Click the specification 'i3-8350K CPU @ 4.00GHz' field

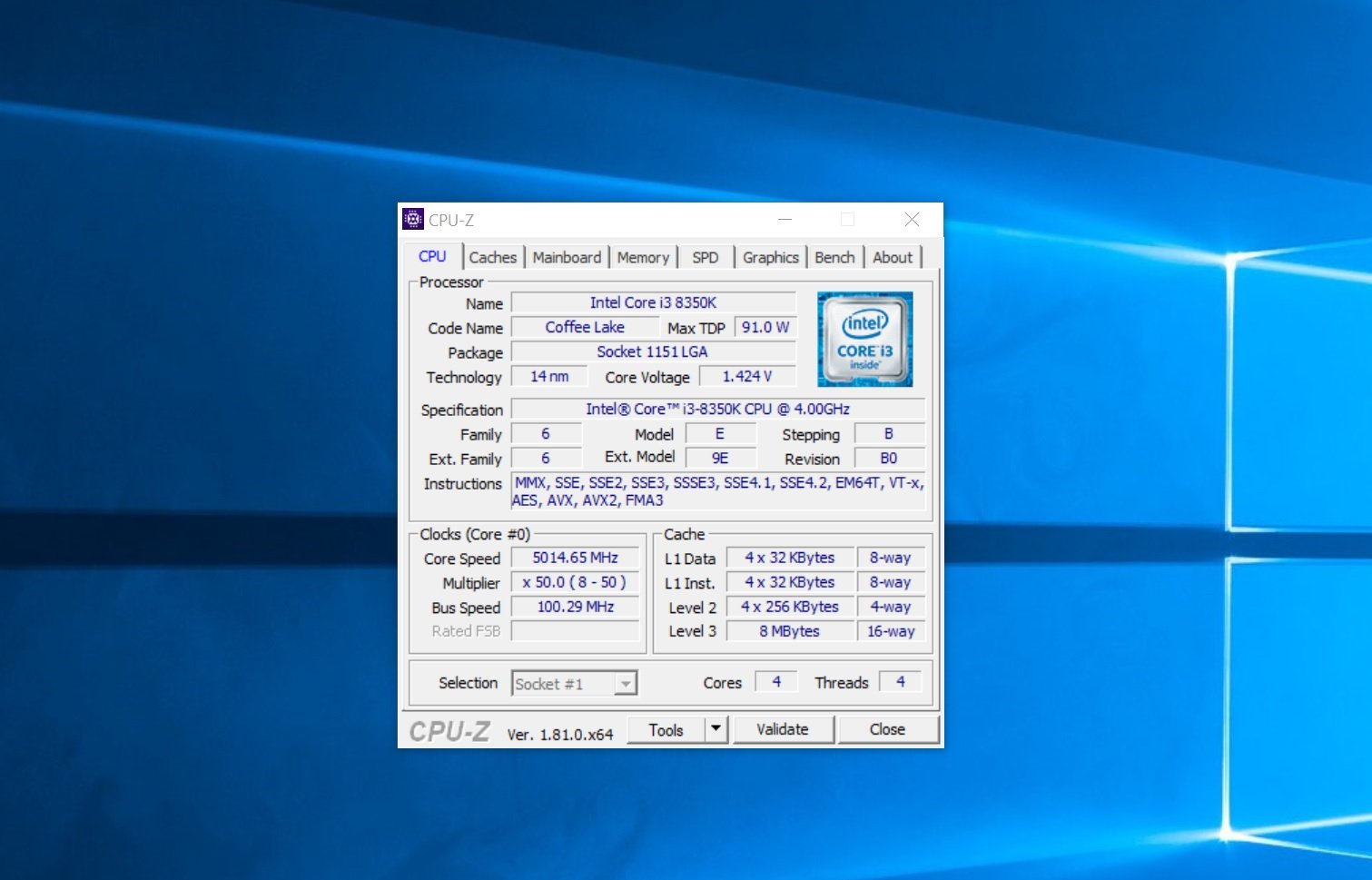(x=718, y=409)
